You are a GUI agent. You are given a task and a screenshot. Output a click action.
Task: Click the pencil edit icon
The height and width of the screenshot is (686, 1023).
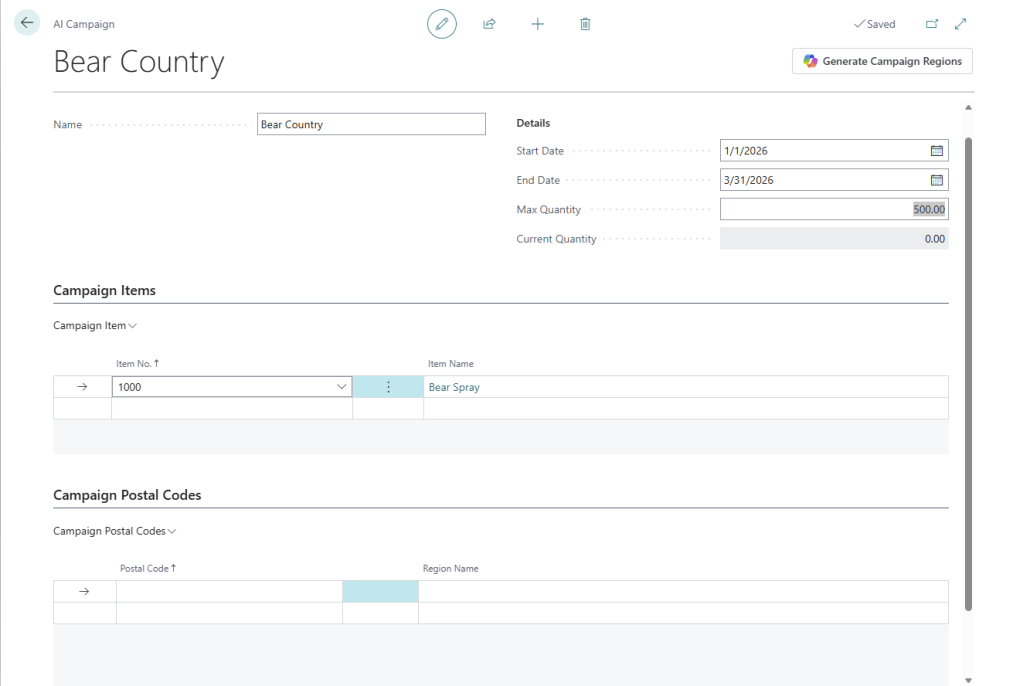(441, 24)
